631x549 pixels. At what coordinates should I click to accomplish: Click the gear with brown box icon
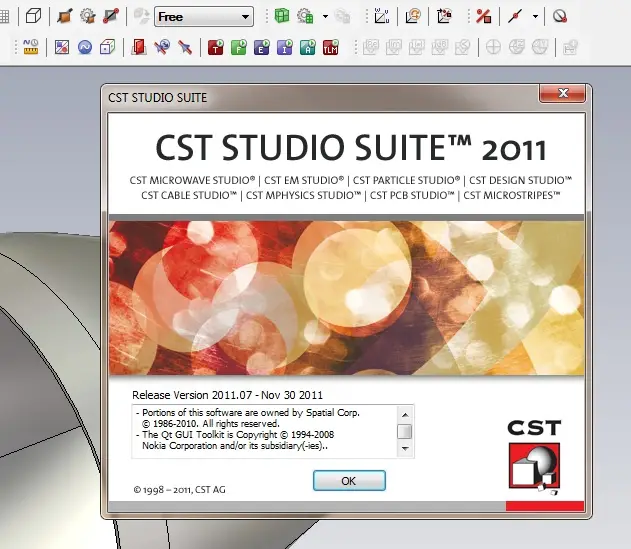pos(87,17)
